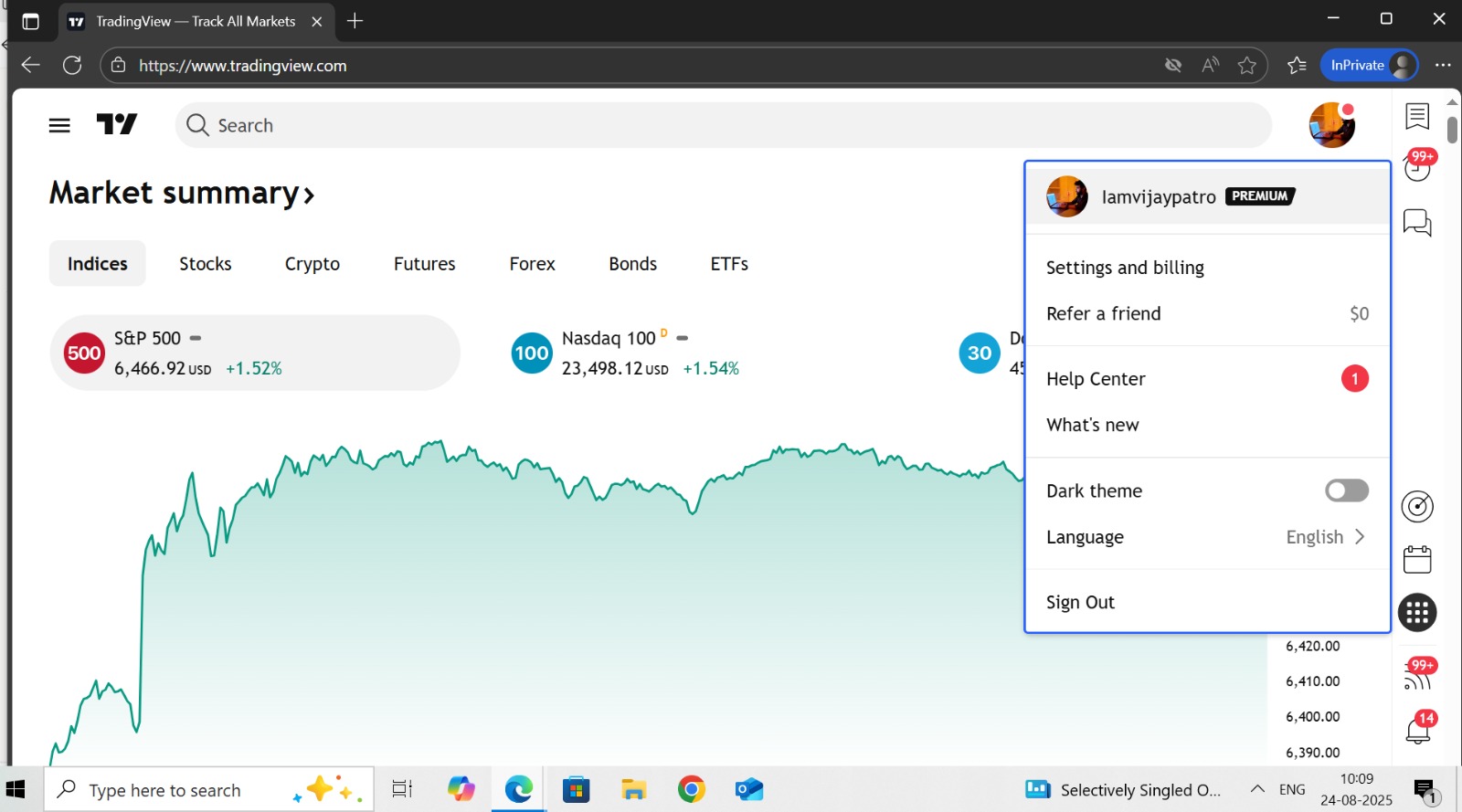This screenshot has width=1462, height=812.
Task: Select the Futures tab
Action: (424, 264)
